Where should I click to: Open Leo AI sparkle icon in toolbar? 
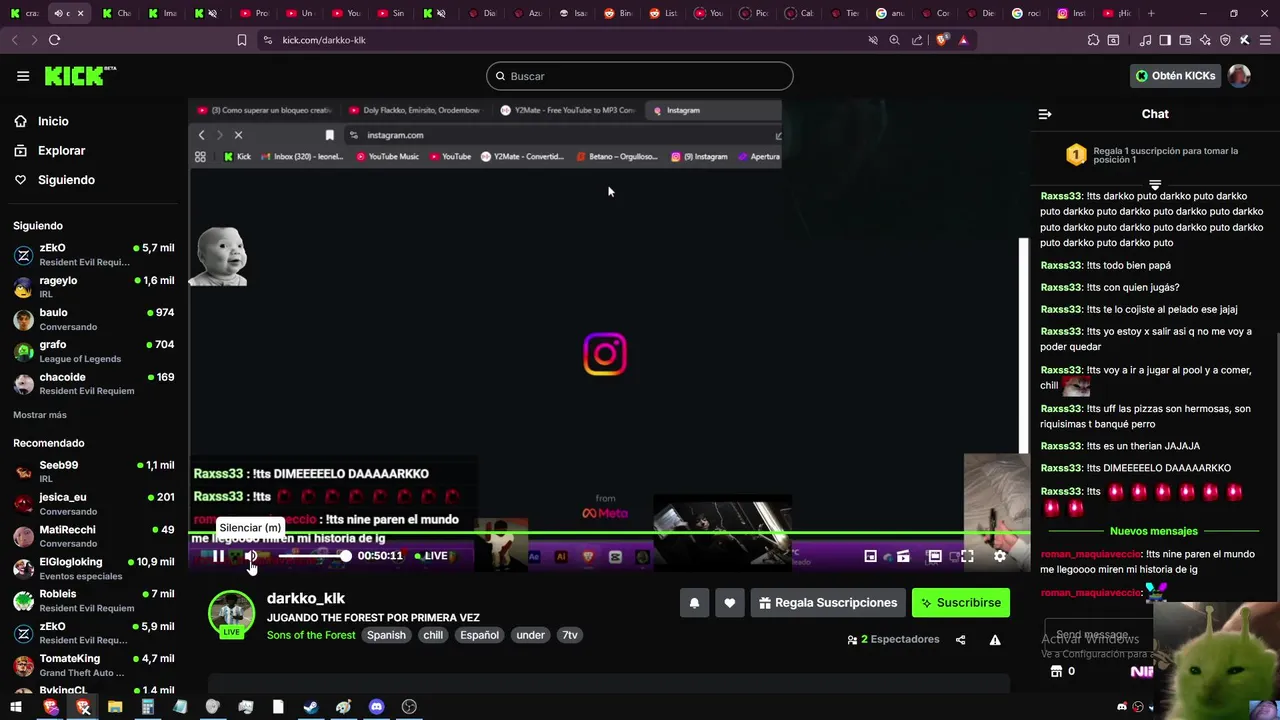[x=1205, y=40]
